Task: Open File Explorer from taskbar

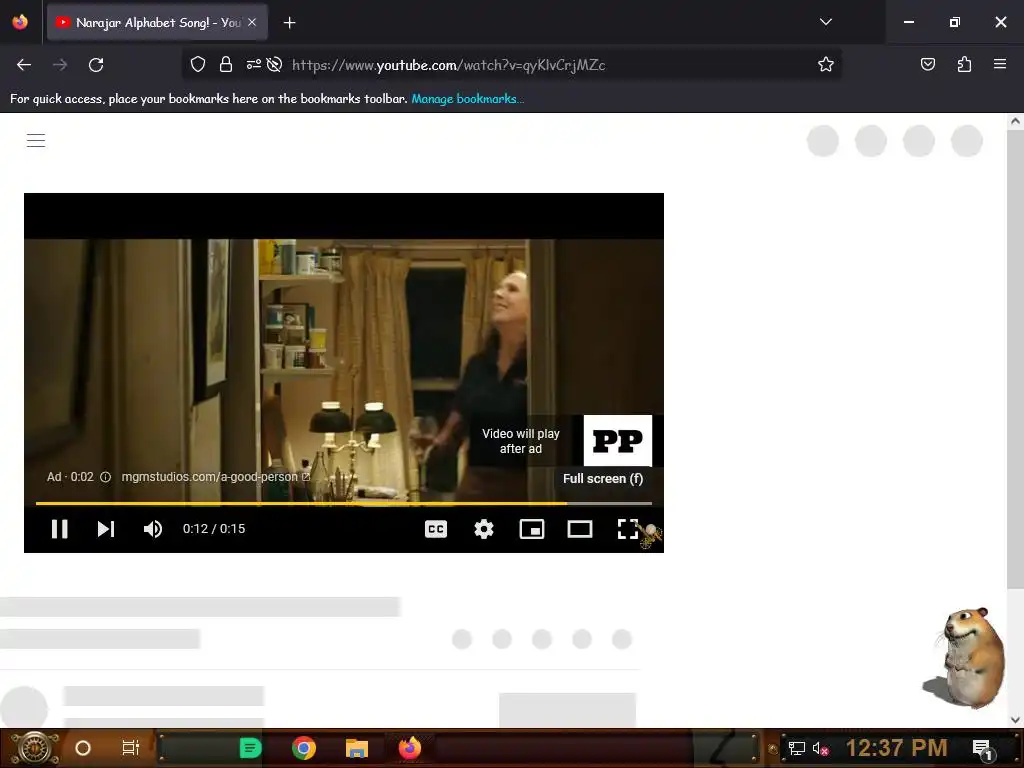Action: pyautogui.click(x=357, y=748)
